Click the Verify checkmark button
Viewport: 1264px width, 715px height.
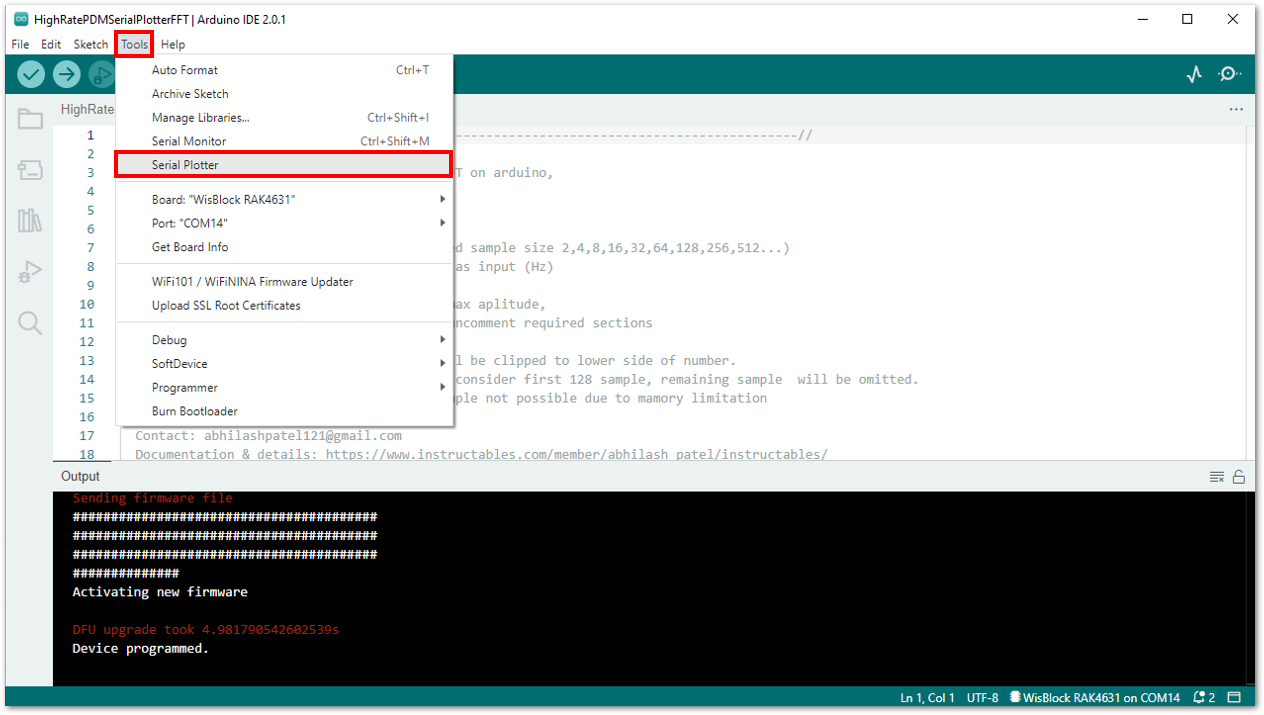(31, 74)
